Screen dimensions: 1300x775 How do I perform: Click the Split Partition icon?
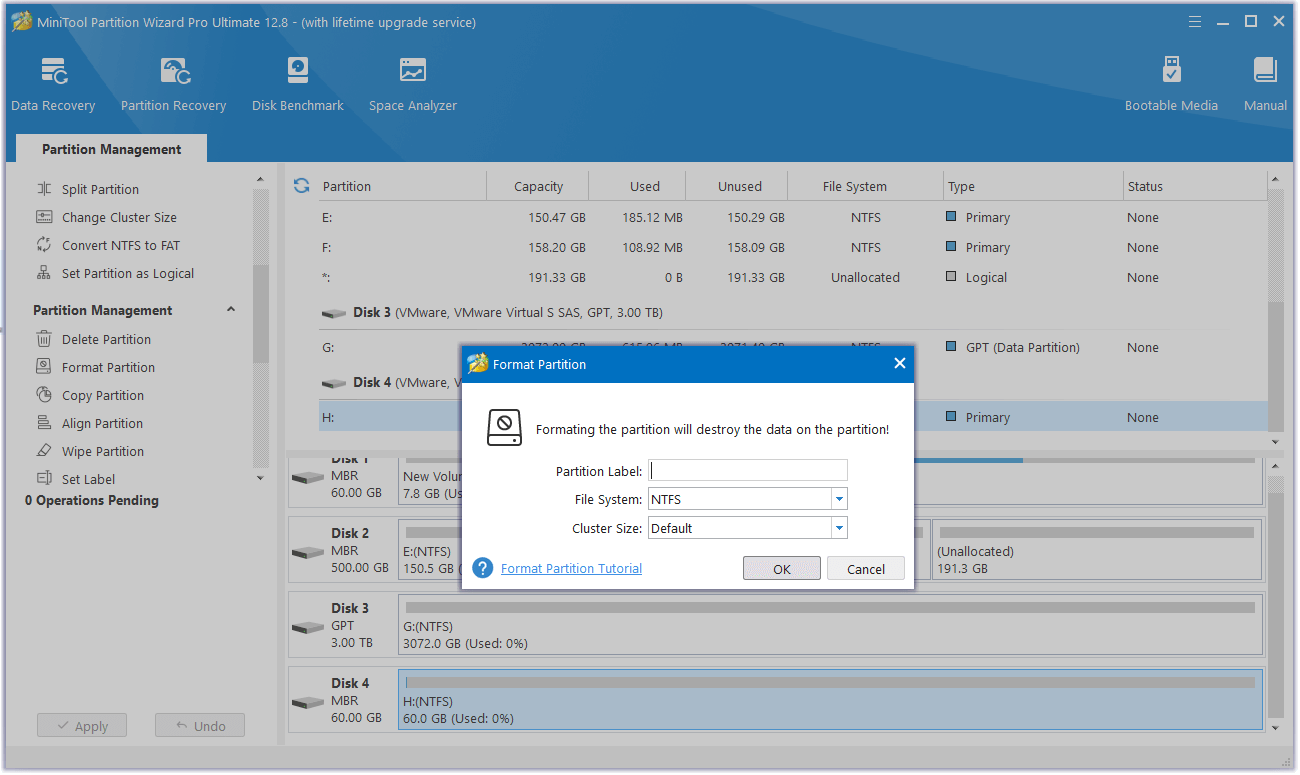(44, 189)
